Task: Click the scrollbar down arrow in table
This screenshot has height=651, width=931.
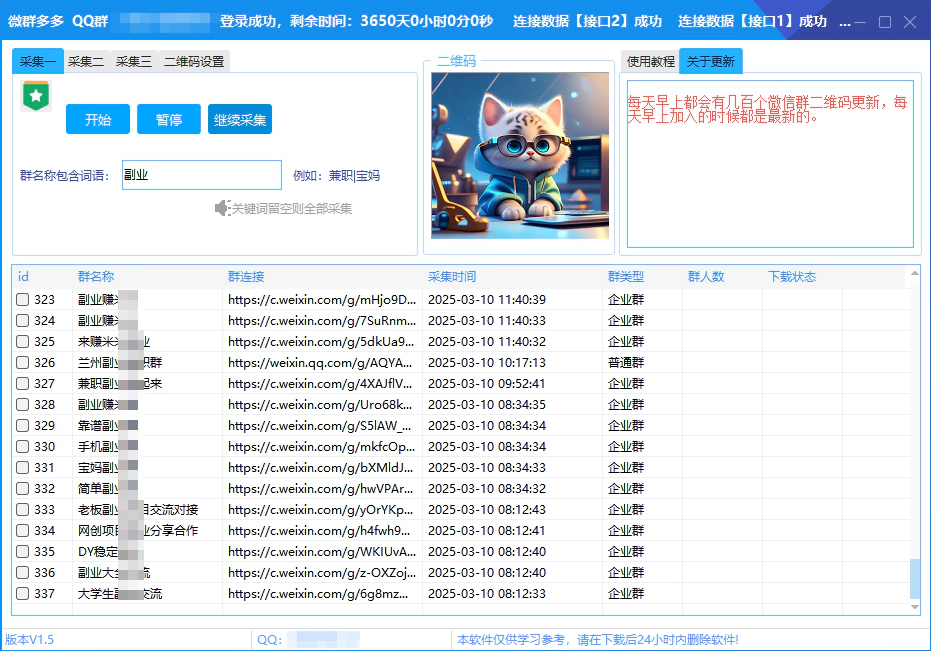Action: (x=914, y=607)
